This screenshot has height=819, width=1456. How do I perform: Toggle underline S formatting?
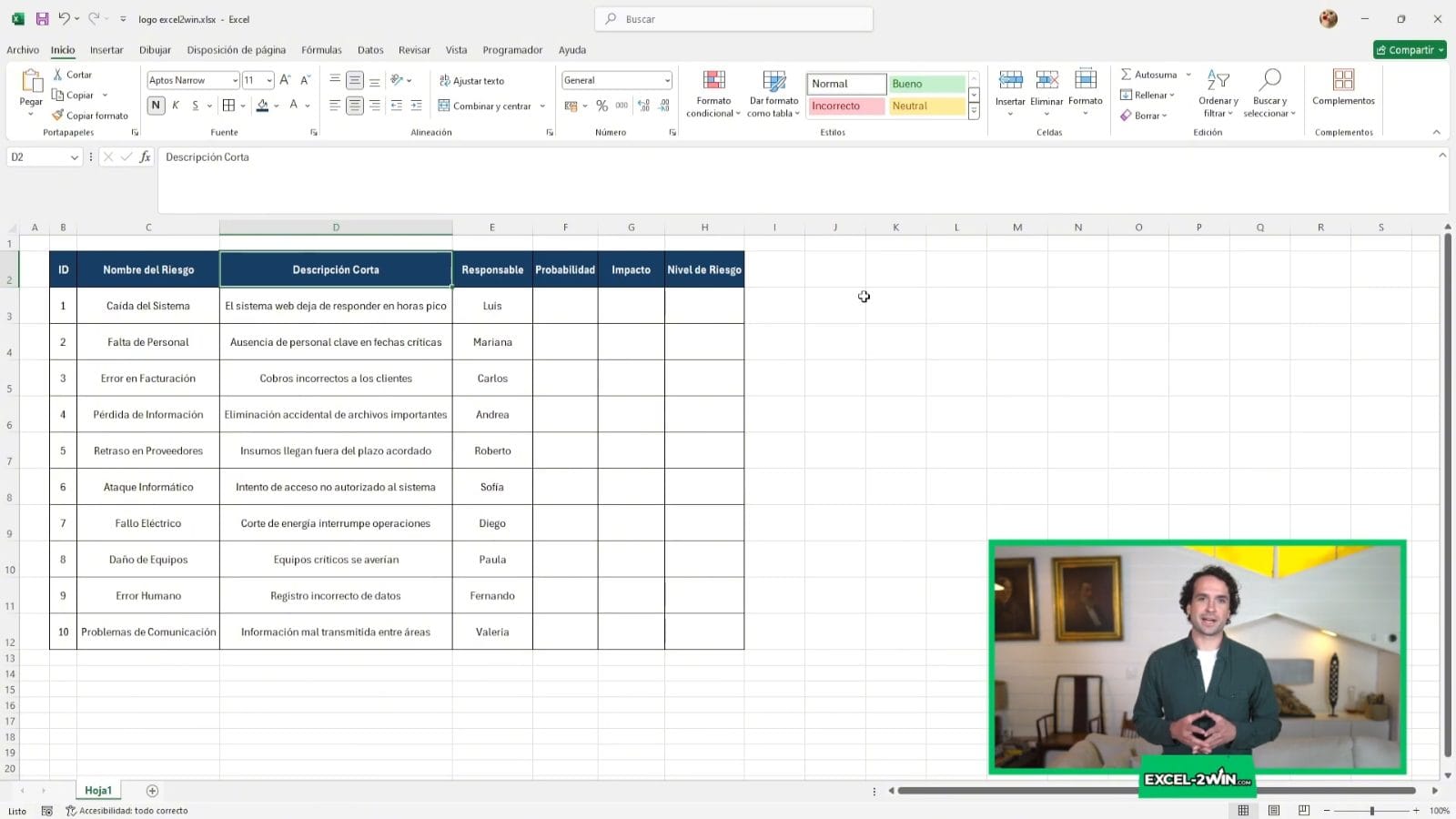[195, 106]
